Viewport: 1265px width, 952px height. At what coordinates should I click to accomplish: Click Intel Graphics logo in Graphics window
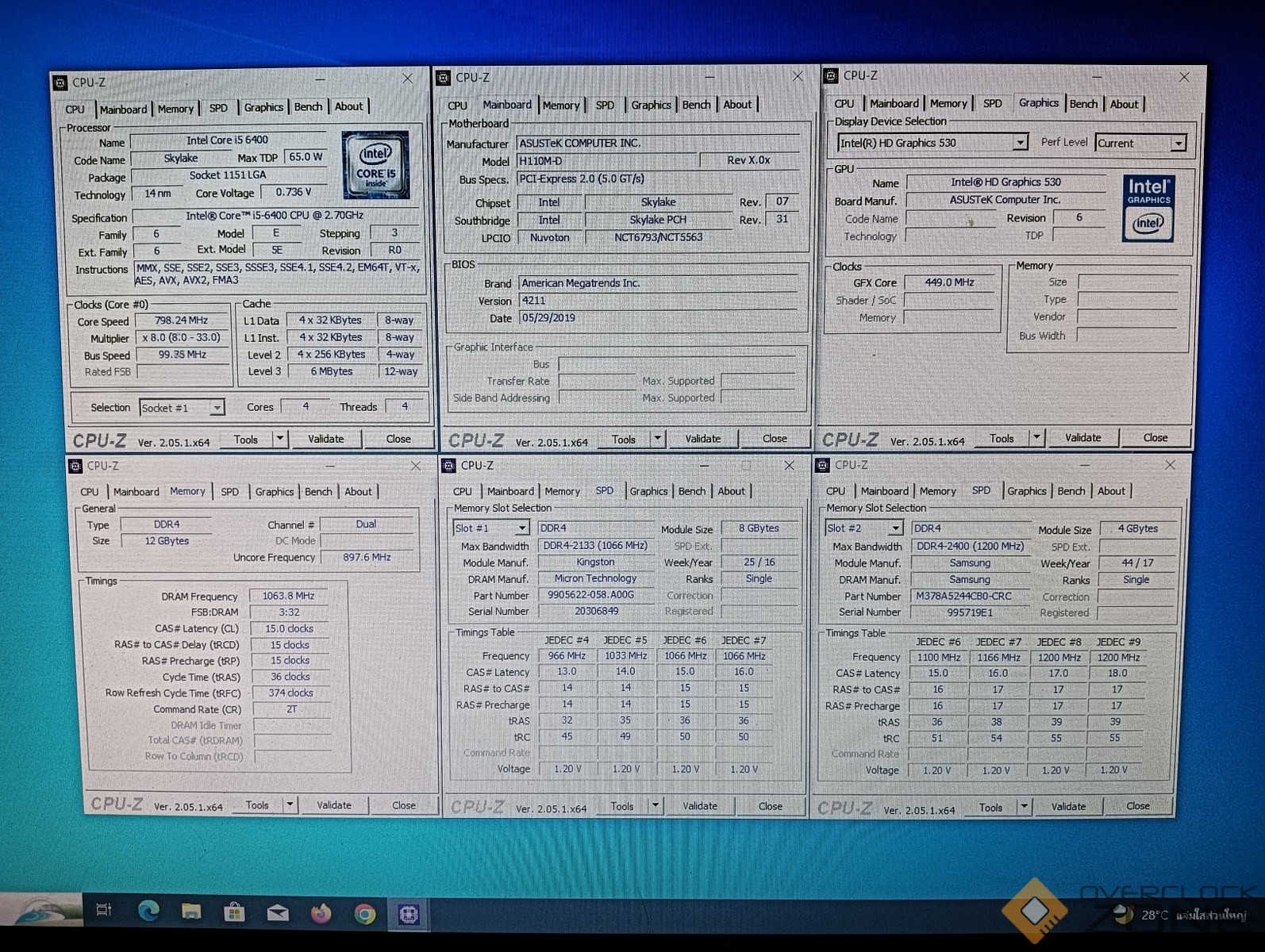(x=1148, y=208)
